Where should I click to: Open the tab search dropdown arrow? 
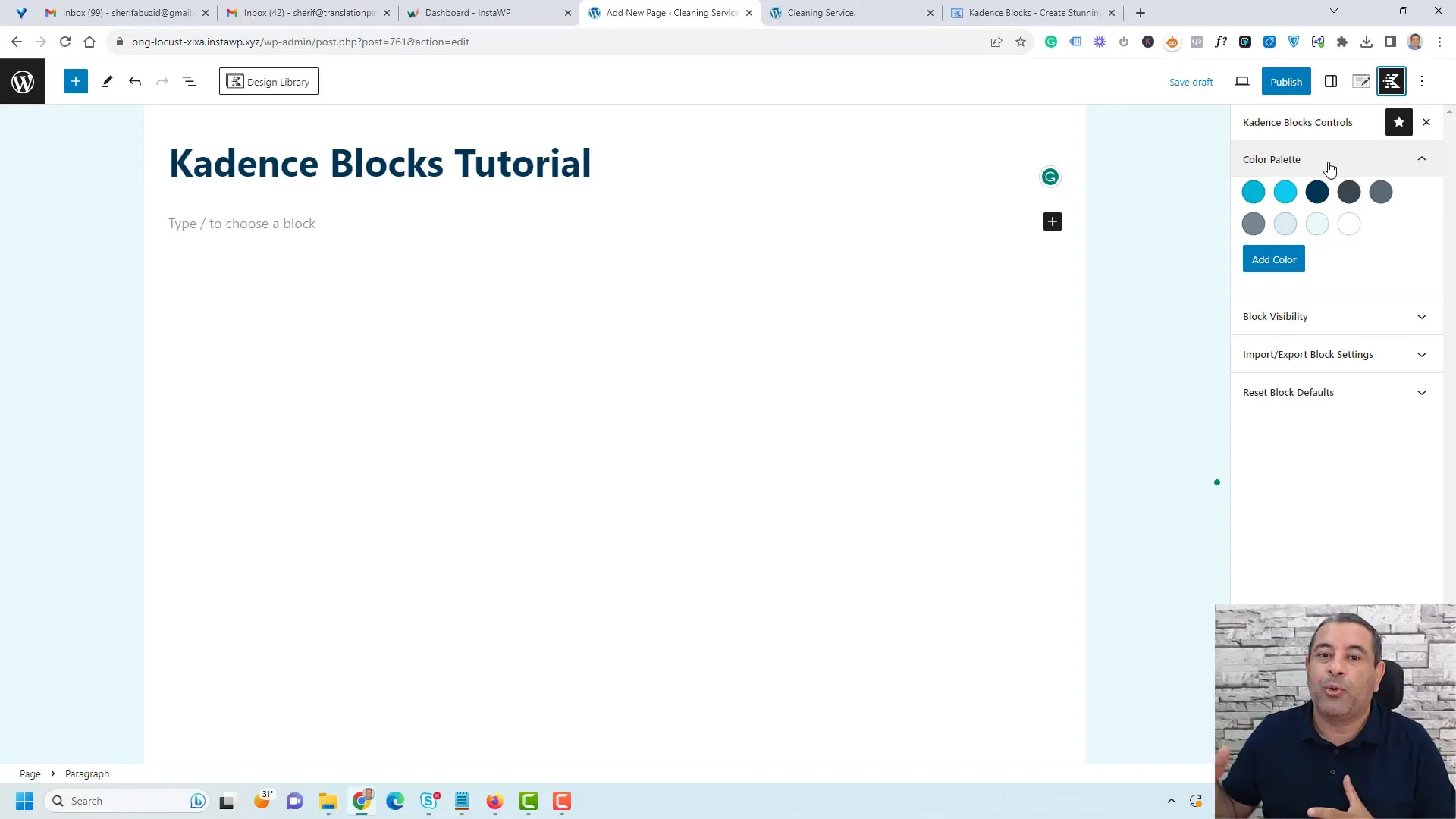[1334, 11]
